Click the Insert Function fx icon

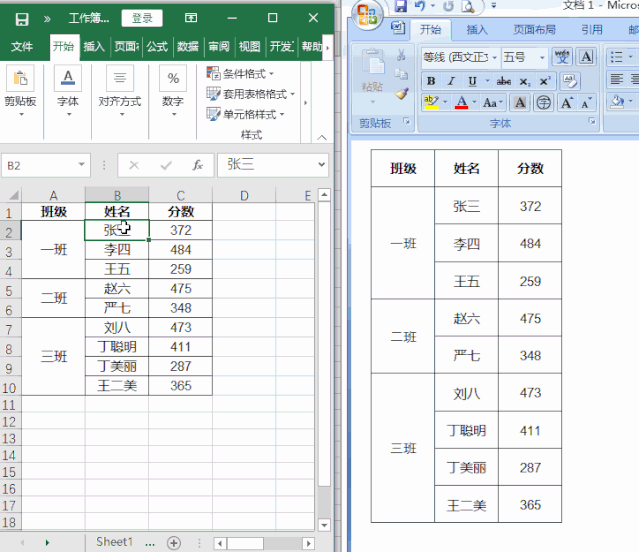(198, 165)
